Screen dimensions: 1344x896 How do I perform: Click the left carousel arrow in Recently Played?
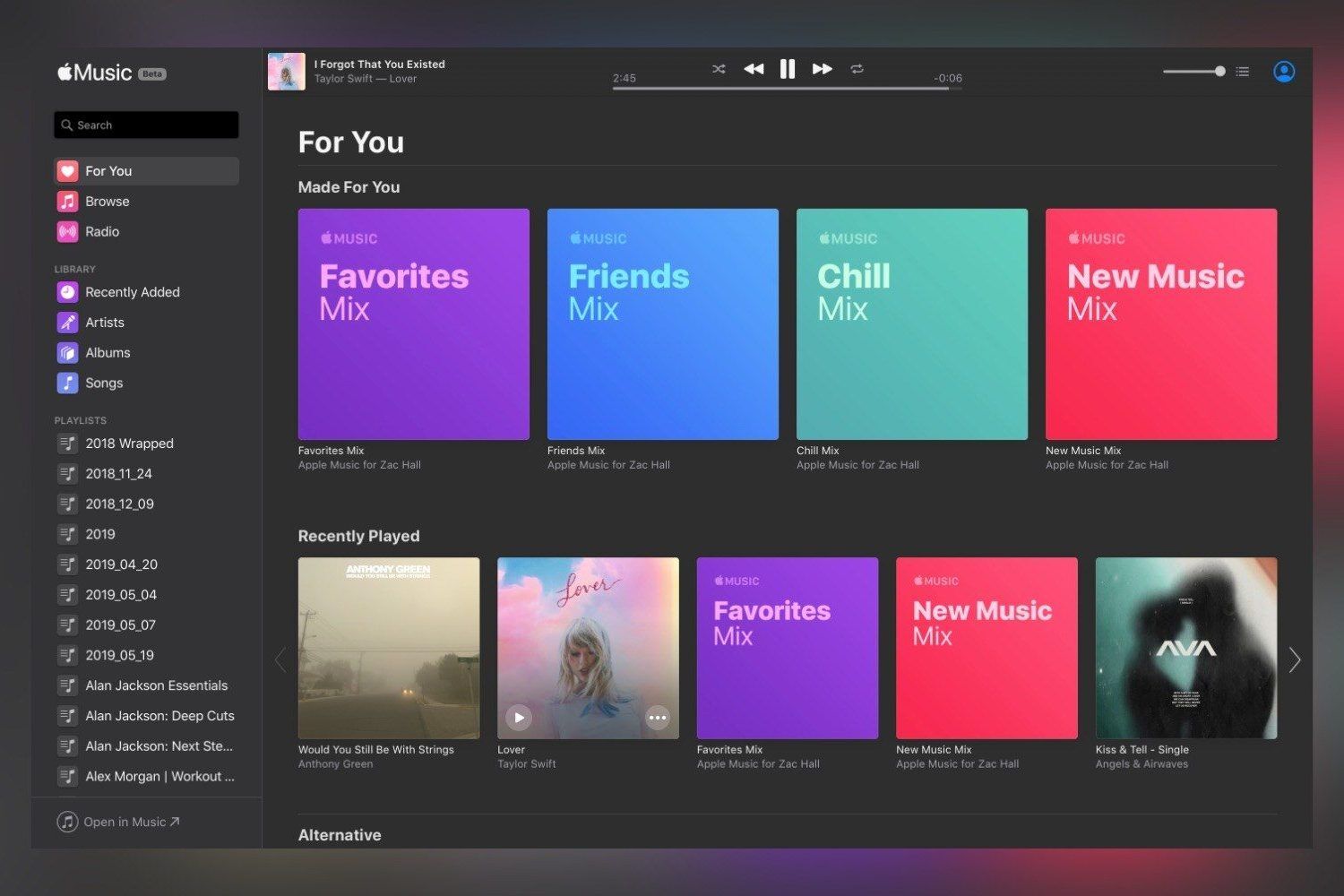point(280,659)
